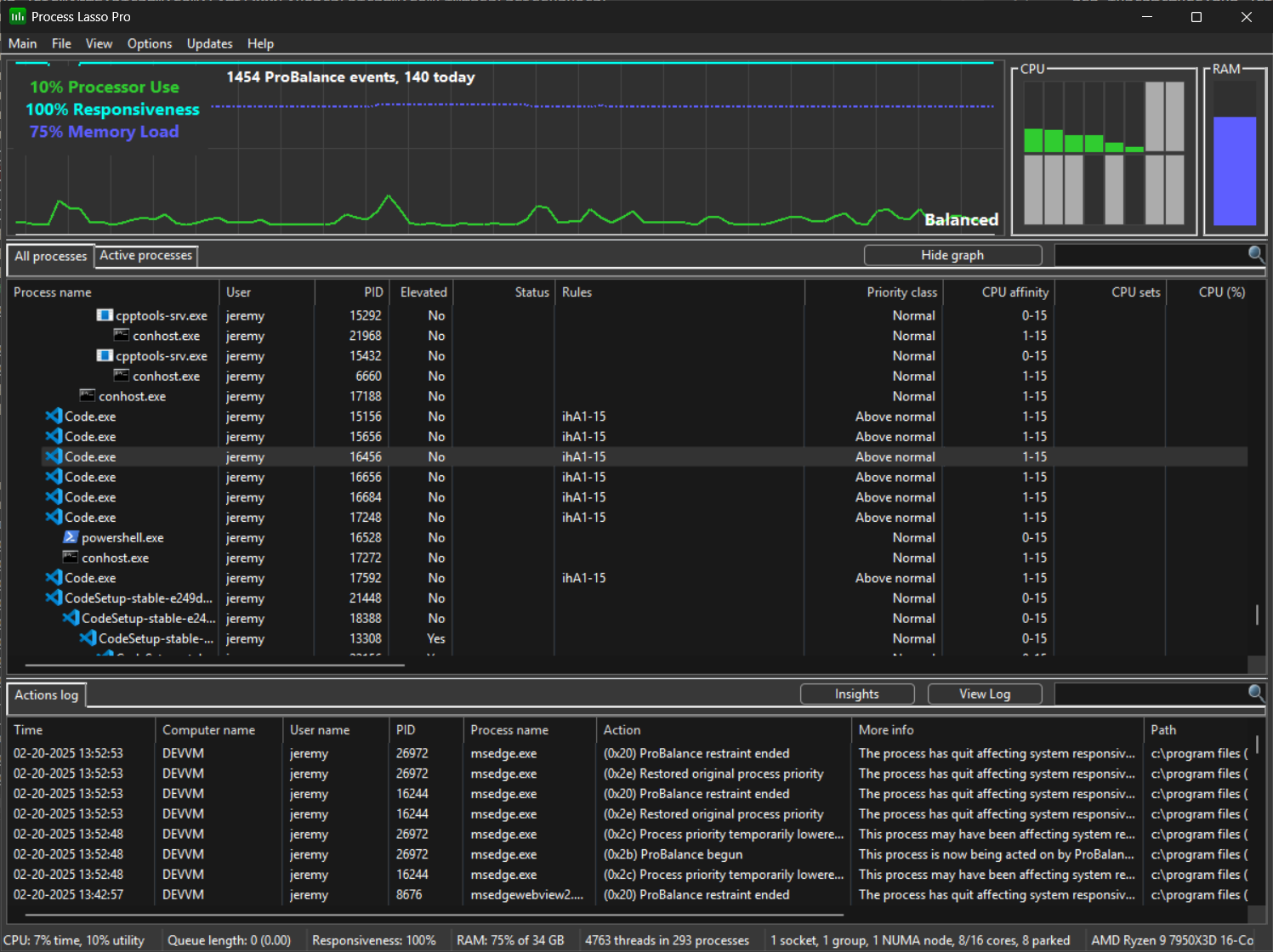The width and height of the screenshot is (1273, 952).
Task: Sort process list by User column
Action: coord(267,292)
